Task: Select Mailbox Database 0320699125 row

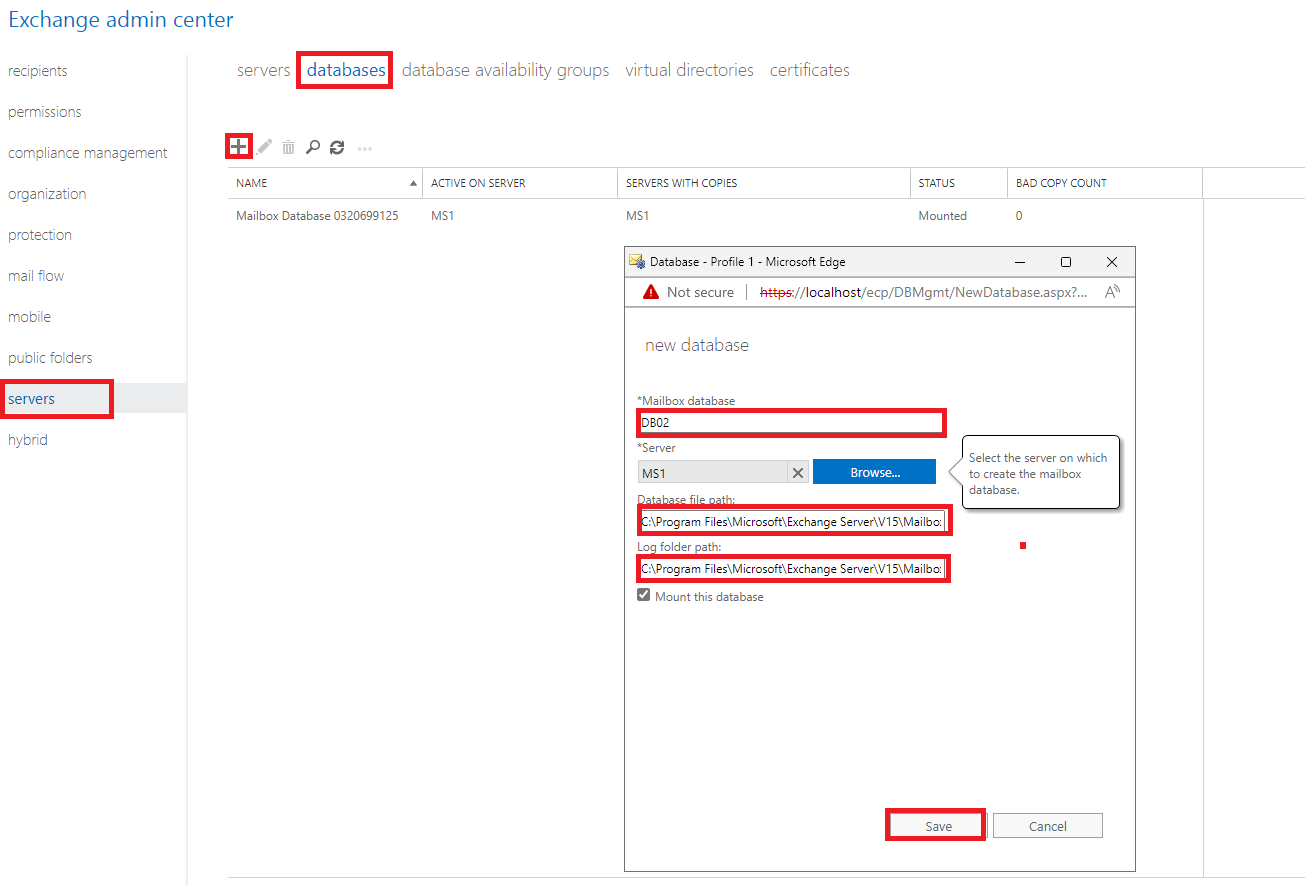Action: (x=716, y=216)
